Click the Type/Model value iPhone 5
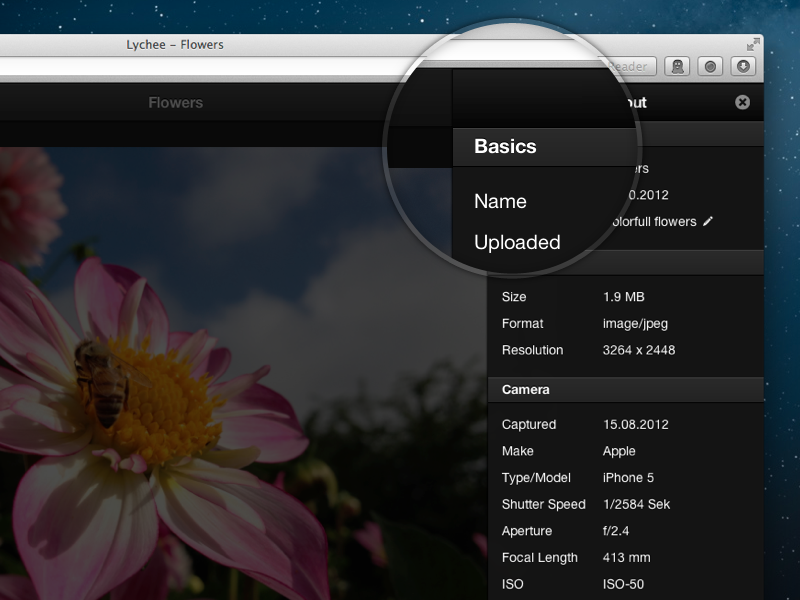 (628, 478)
